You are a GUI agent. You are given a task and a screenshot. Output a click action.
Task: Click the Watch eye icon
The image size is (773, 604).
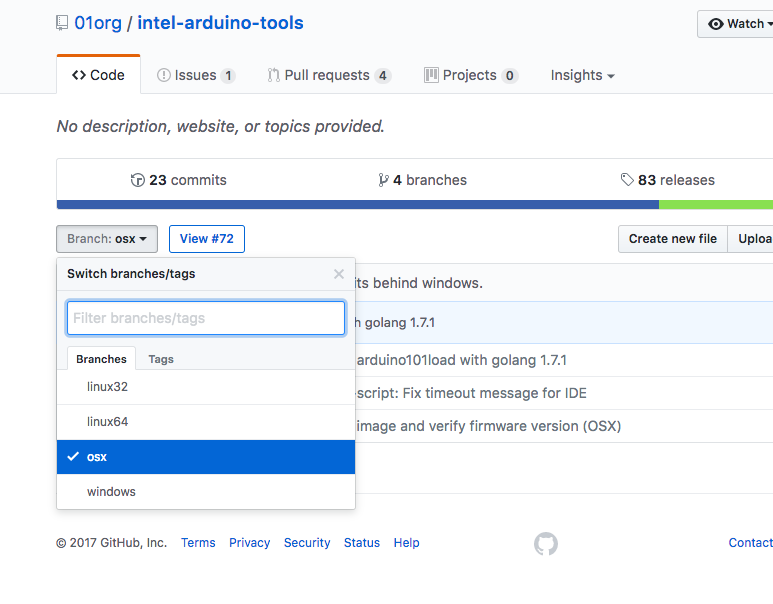pos(716,24)
